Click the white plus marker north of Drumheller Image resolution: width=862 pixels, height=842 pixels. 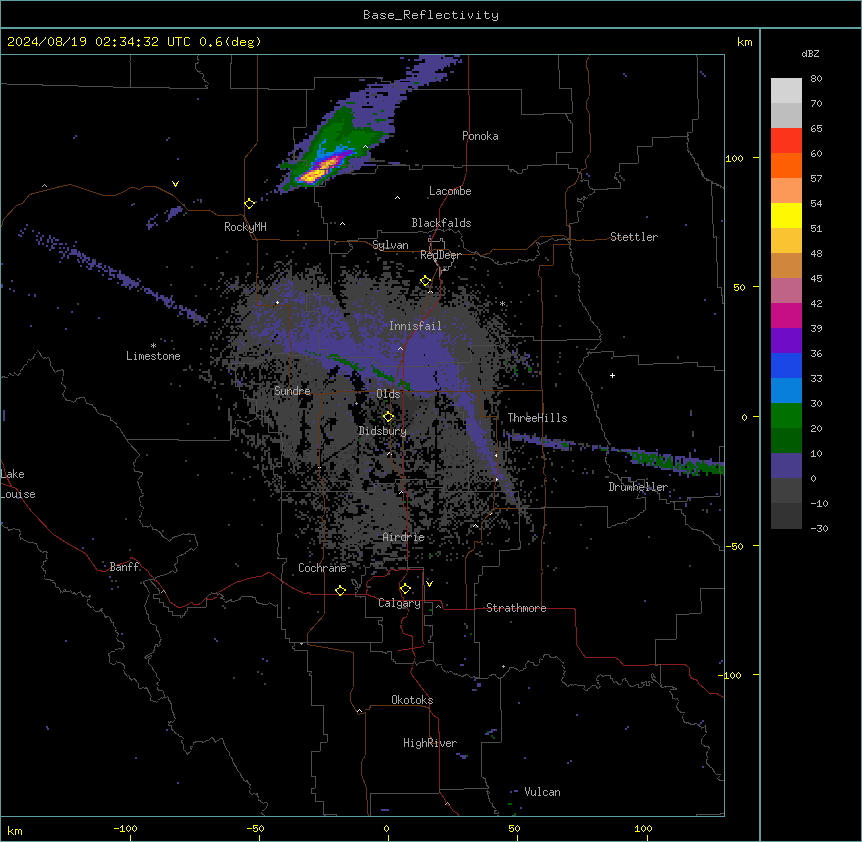[x=612, y=375]
